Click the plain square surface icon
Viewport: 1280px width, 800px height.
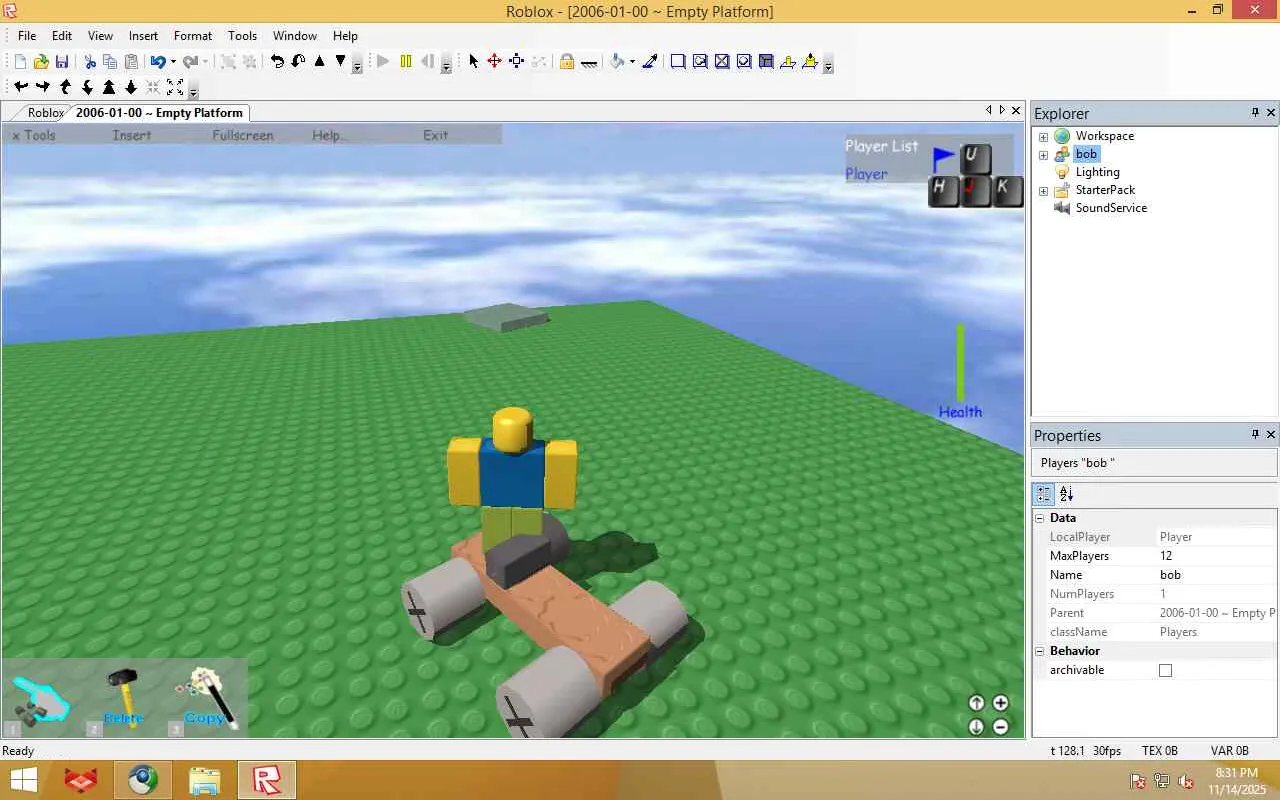tap(678, 62)
